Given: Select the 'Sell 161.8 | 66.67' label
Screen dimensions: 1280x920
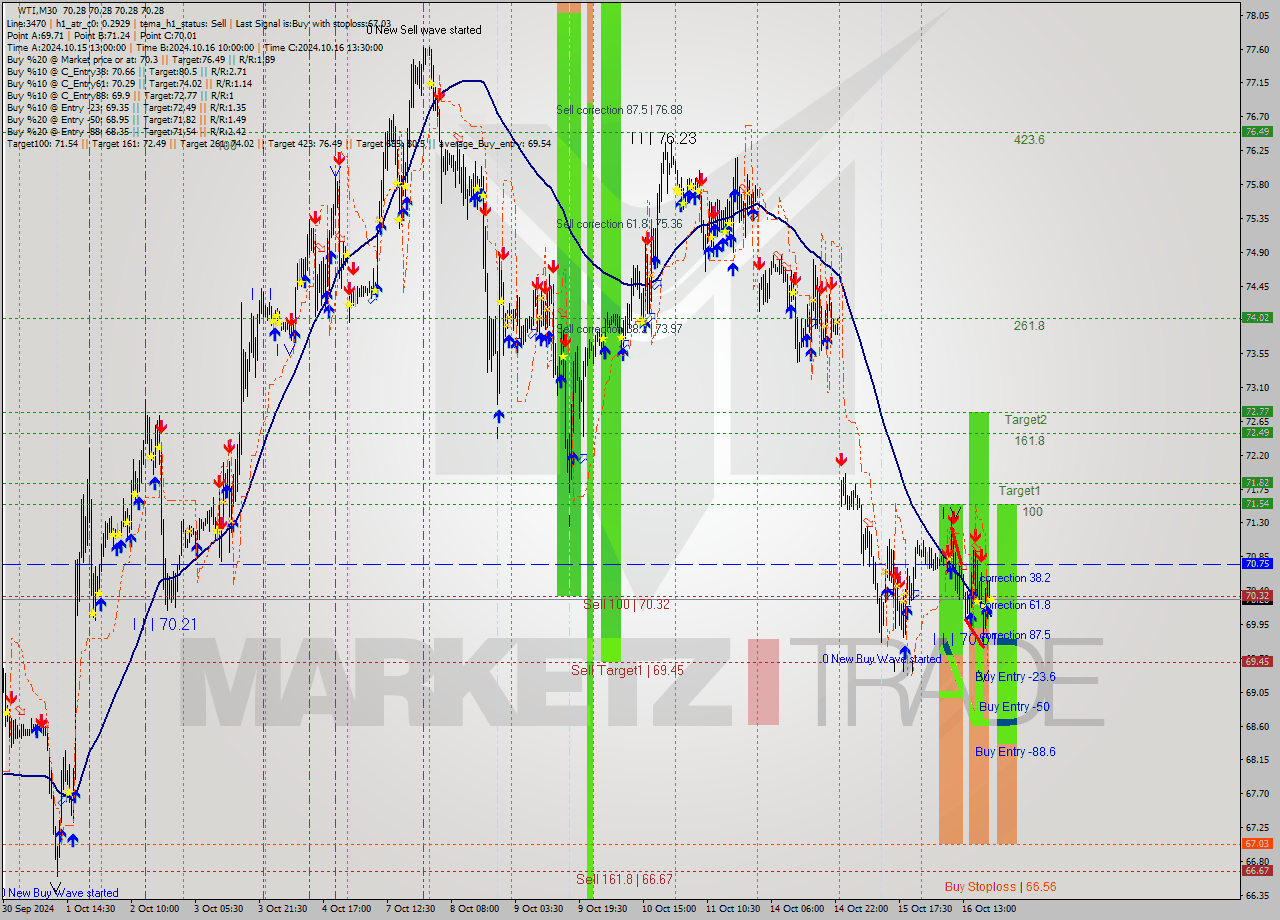Looking at the screenshot, I should click(x=624, y=879).
